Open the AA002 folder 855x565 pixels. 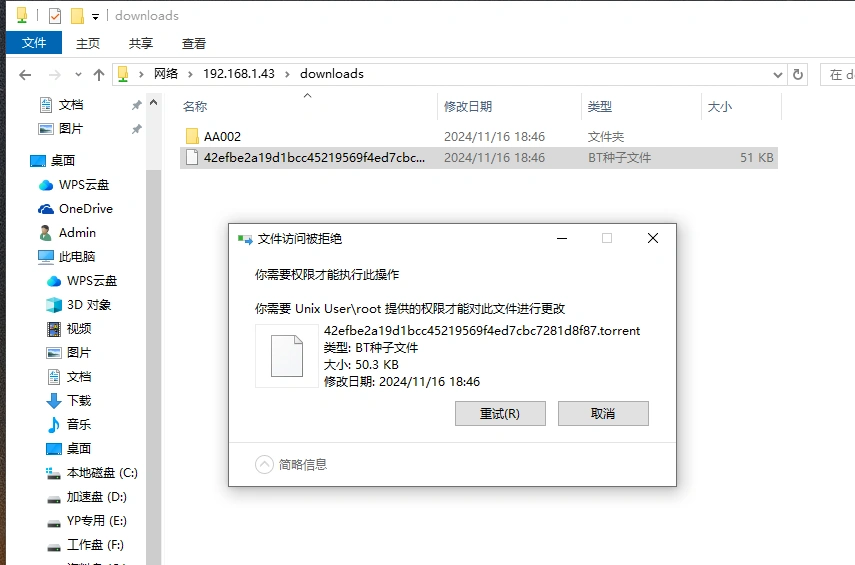221,137
